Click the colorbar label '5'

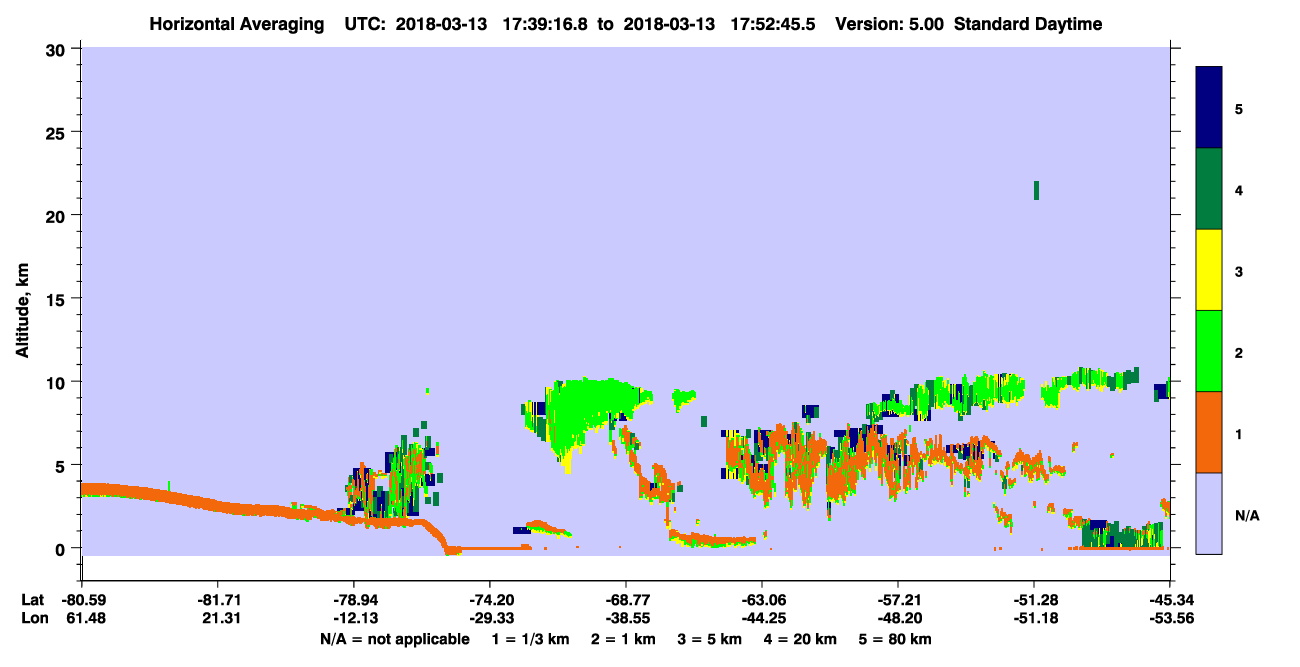[1239, 108]
